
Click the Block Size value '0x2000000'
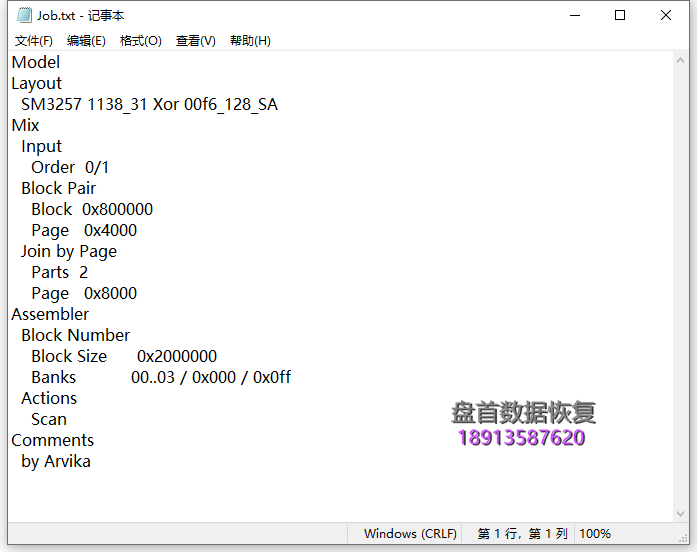(x=177, y=356)
